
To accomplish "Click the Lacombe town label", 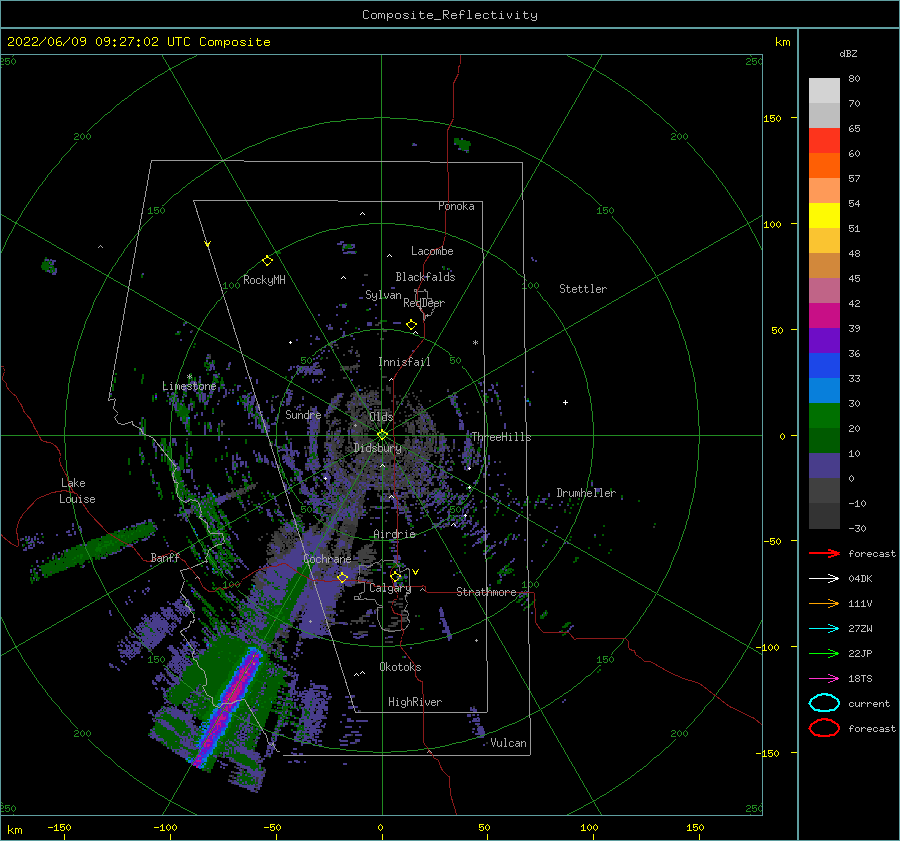I will point(432,251).
